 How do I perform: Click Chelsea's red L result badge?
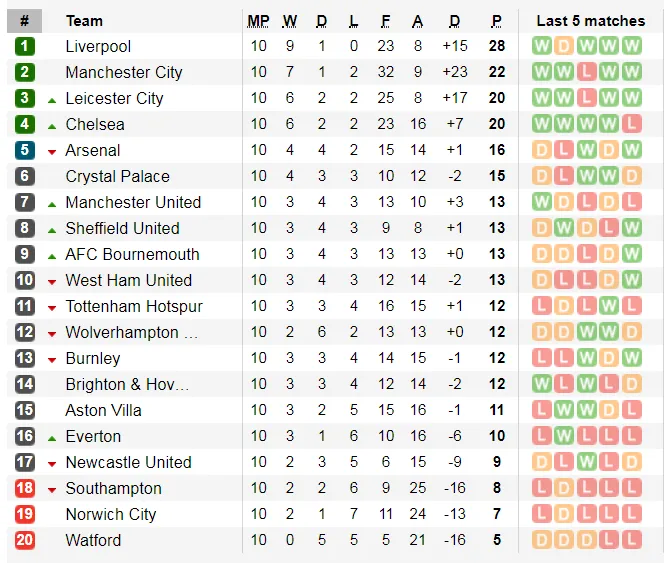[x=630, y=124]
